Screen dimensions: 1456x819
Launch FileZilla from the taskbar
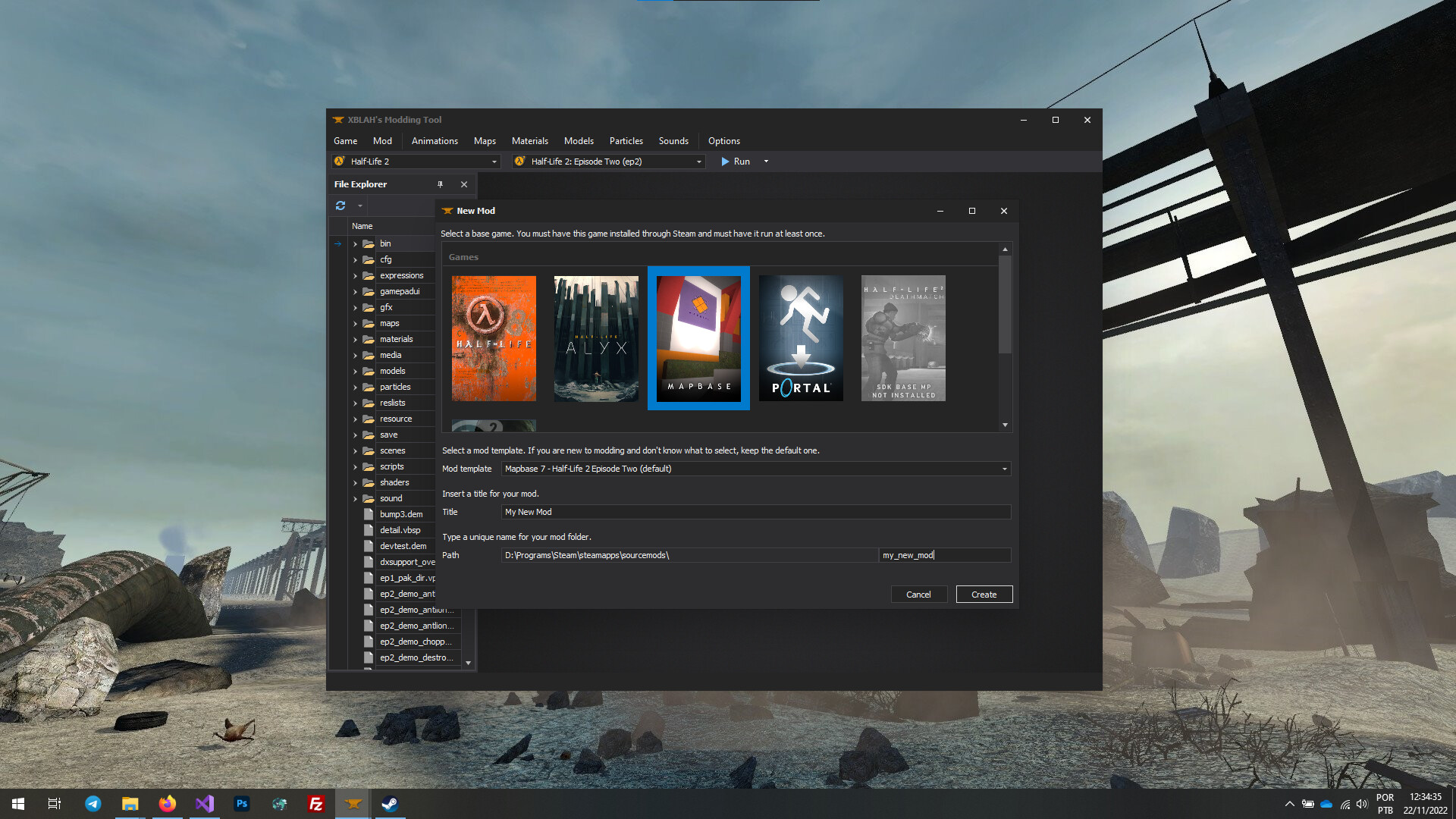[x=316, y=803]
